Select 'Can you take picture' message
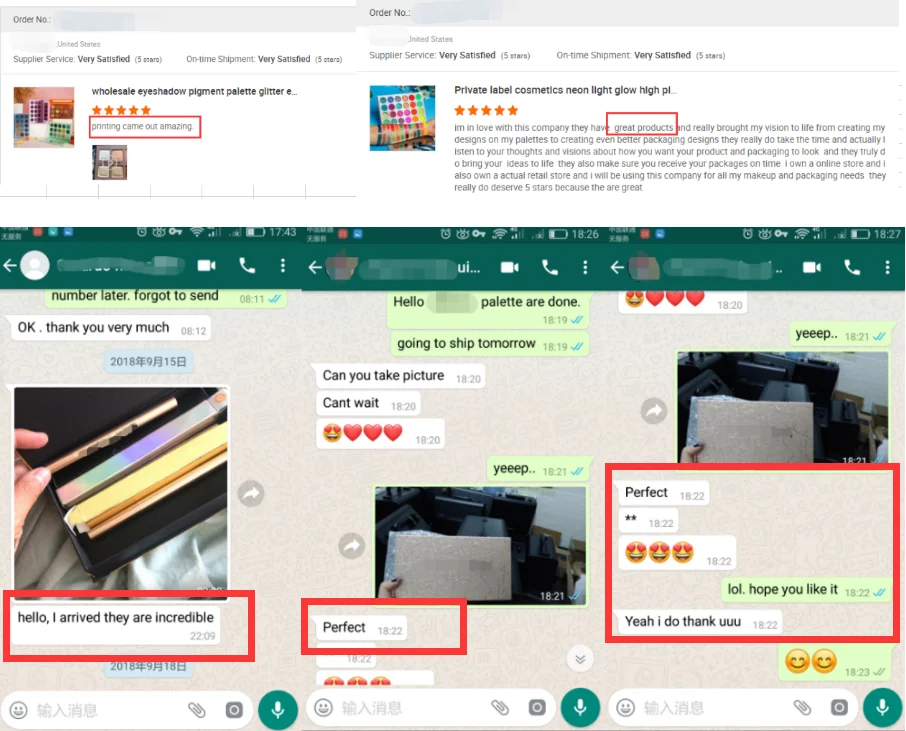This screenshot has height=731, width=906. pos(400,376)
